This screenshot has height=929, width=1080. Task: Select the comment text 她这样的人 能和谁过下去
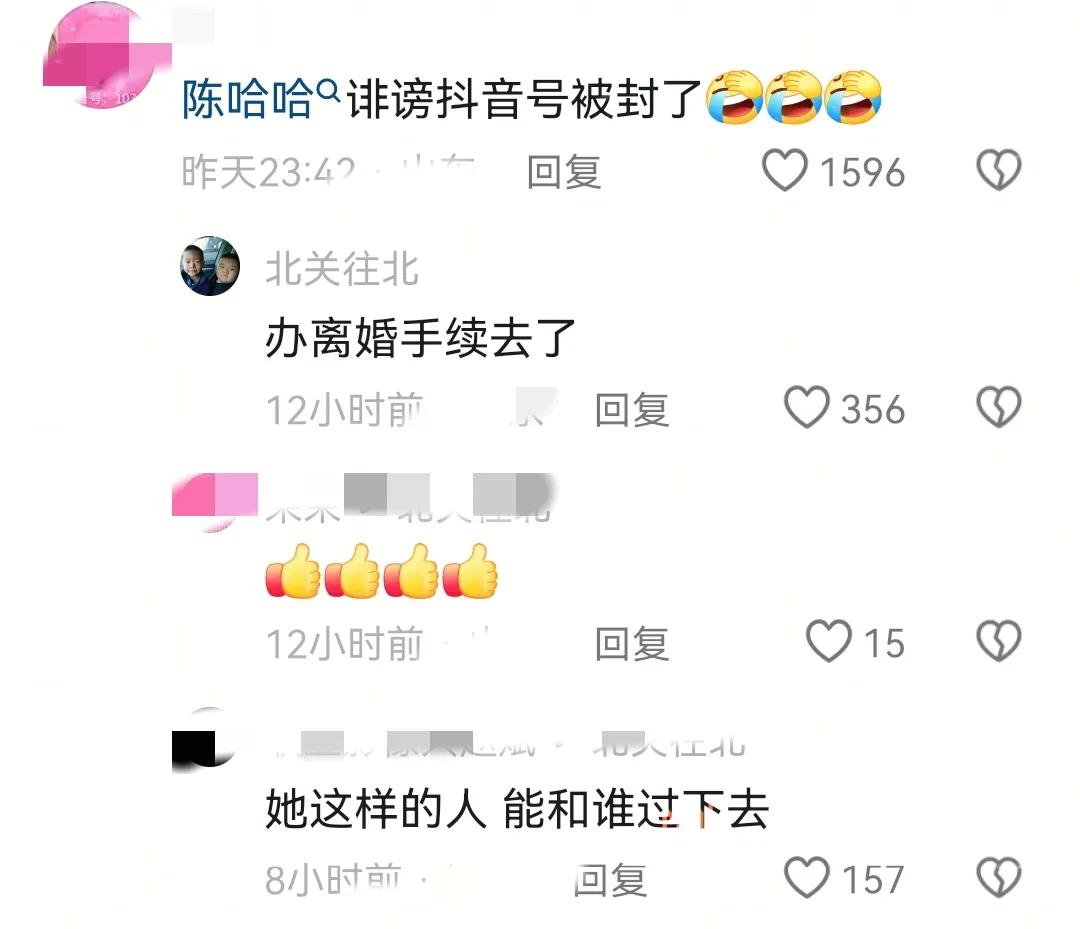pos(517,809)
